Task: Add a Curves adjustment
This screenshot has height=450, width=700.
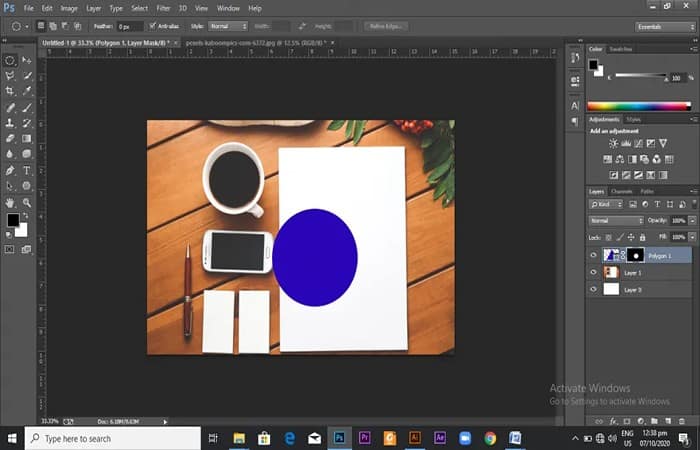Action: point(638,143)
